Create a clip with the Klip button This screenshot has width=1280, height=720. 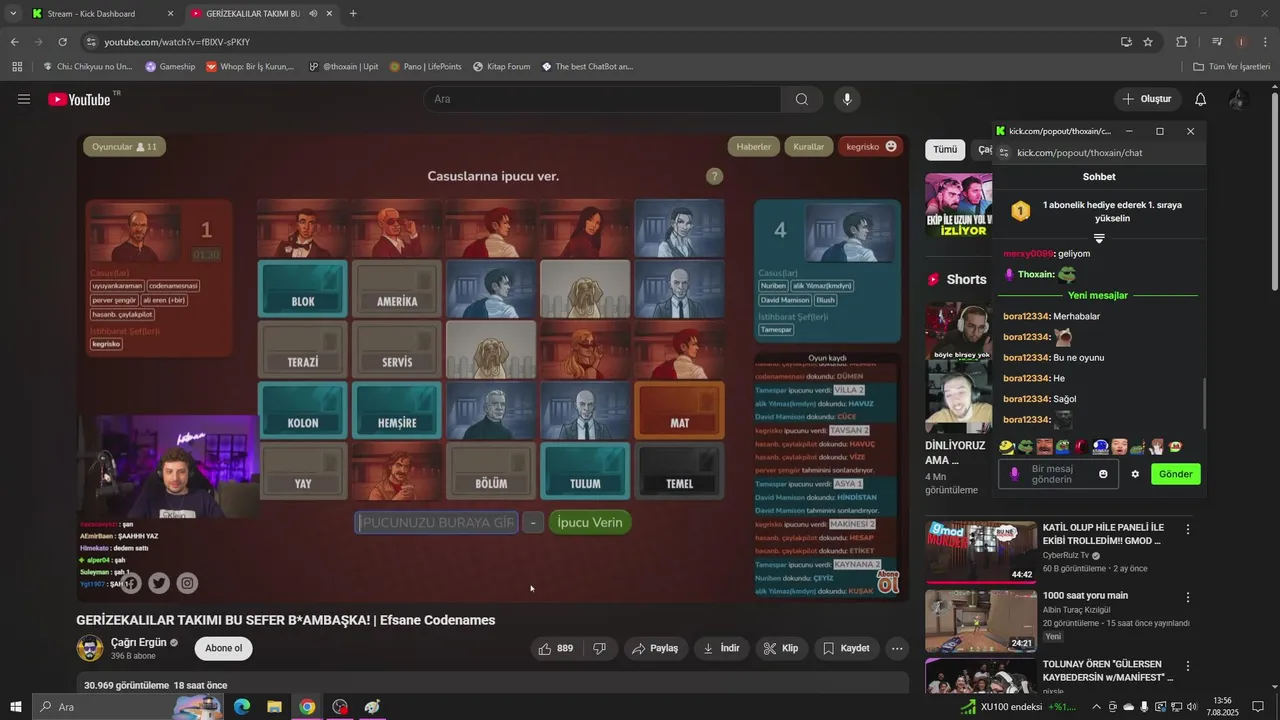(x=781, y=648)
